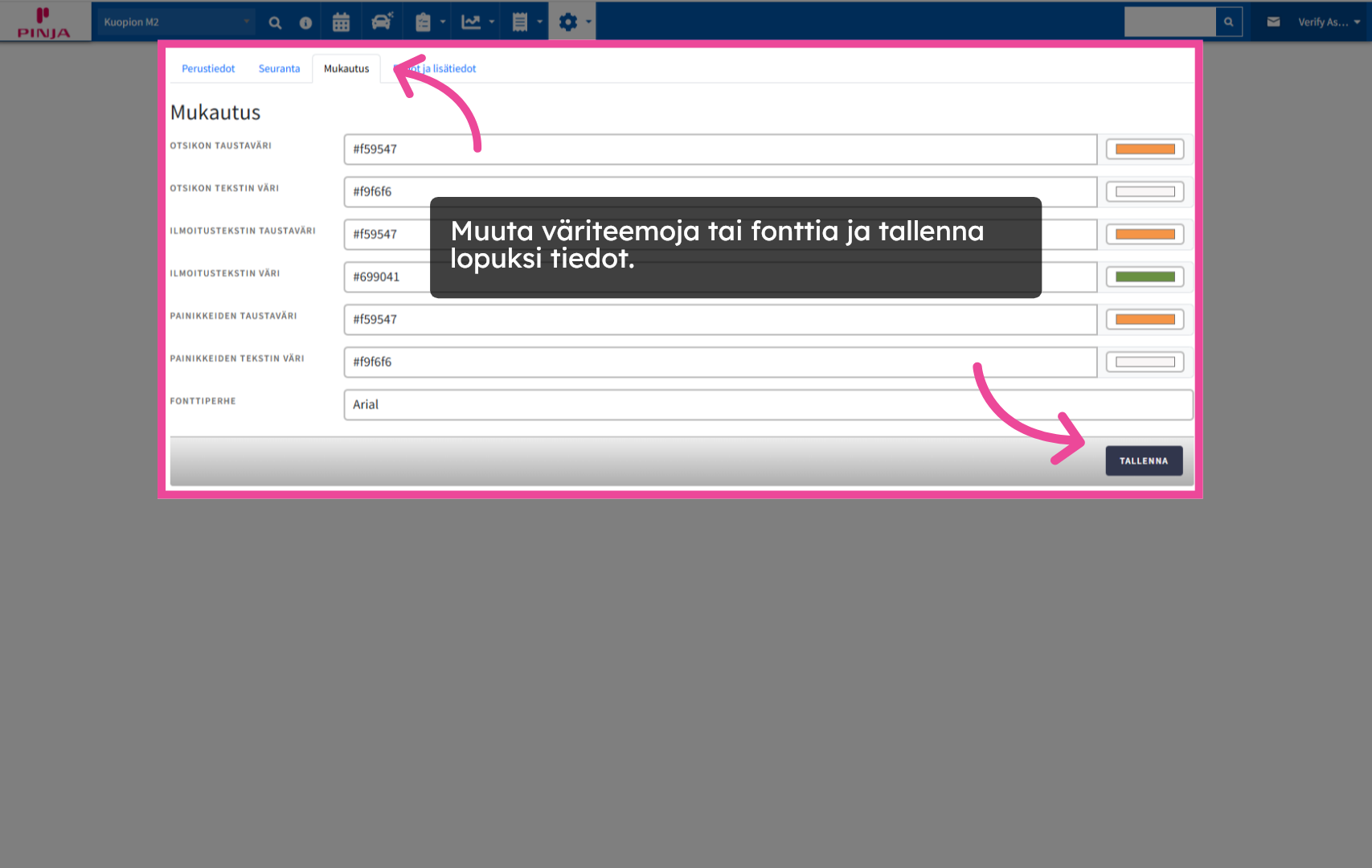Click the Otsikon taustaväri hex input
The height and width of the screenshot is (868, 1372).
[720, 149]
